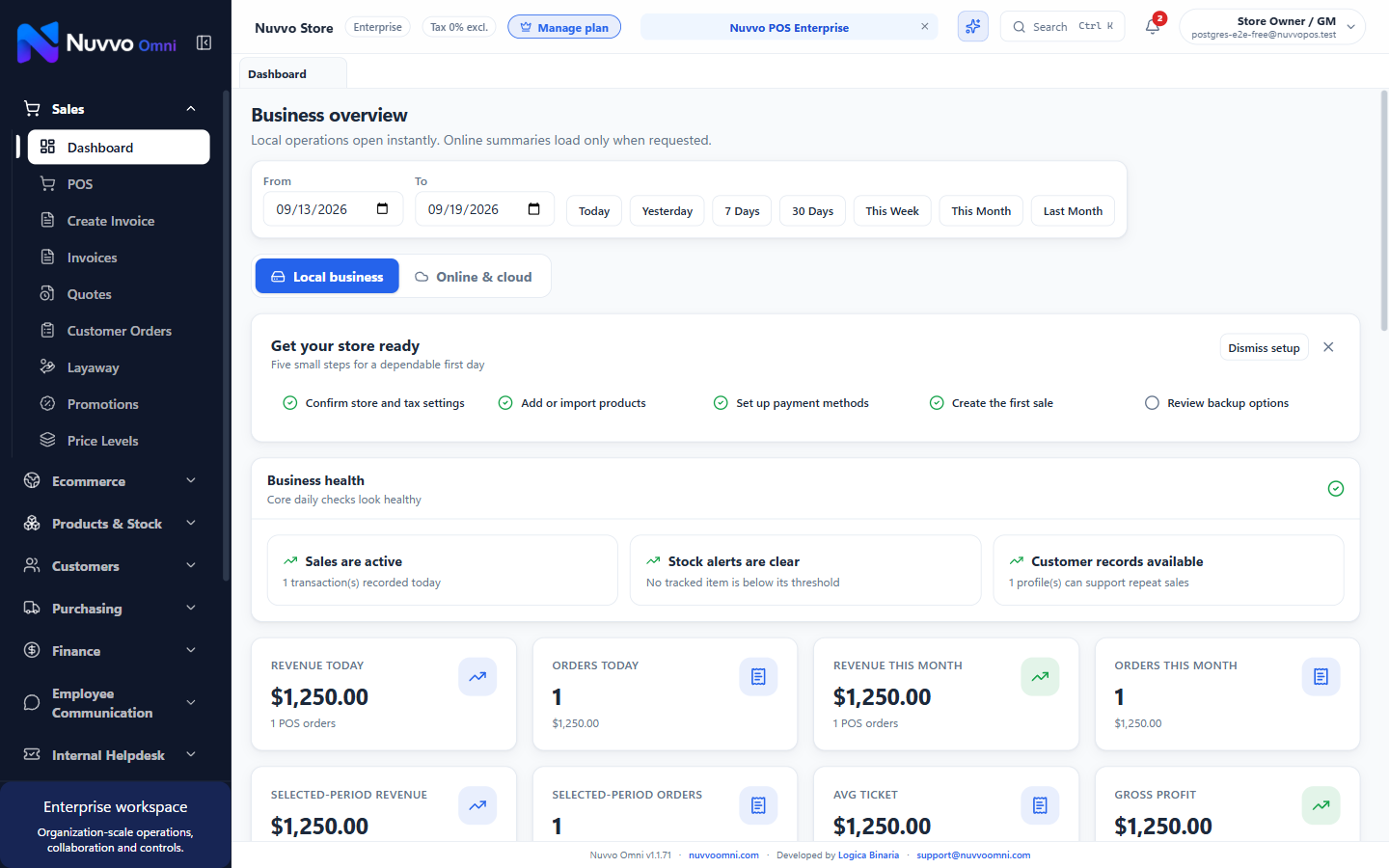Open Logica Binaria footer link
Screen dimensions: 1389x868
tap(868, 855)
